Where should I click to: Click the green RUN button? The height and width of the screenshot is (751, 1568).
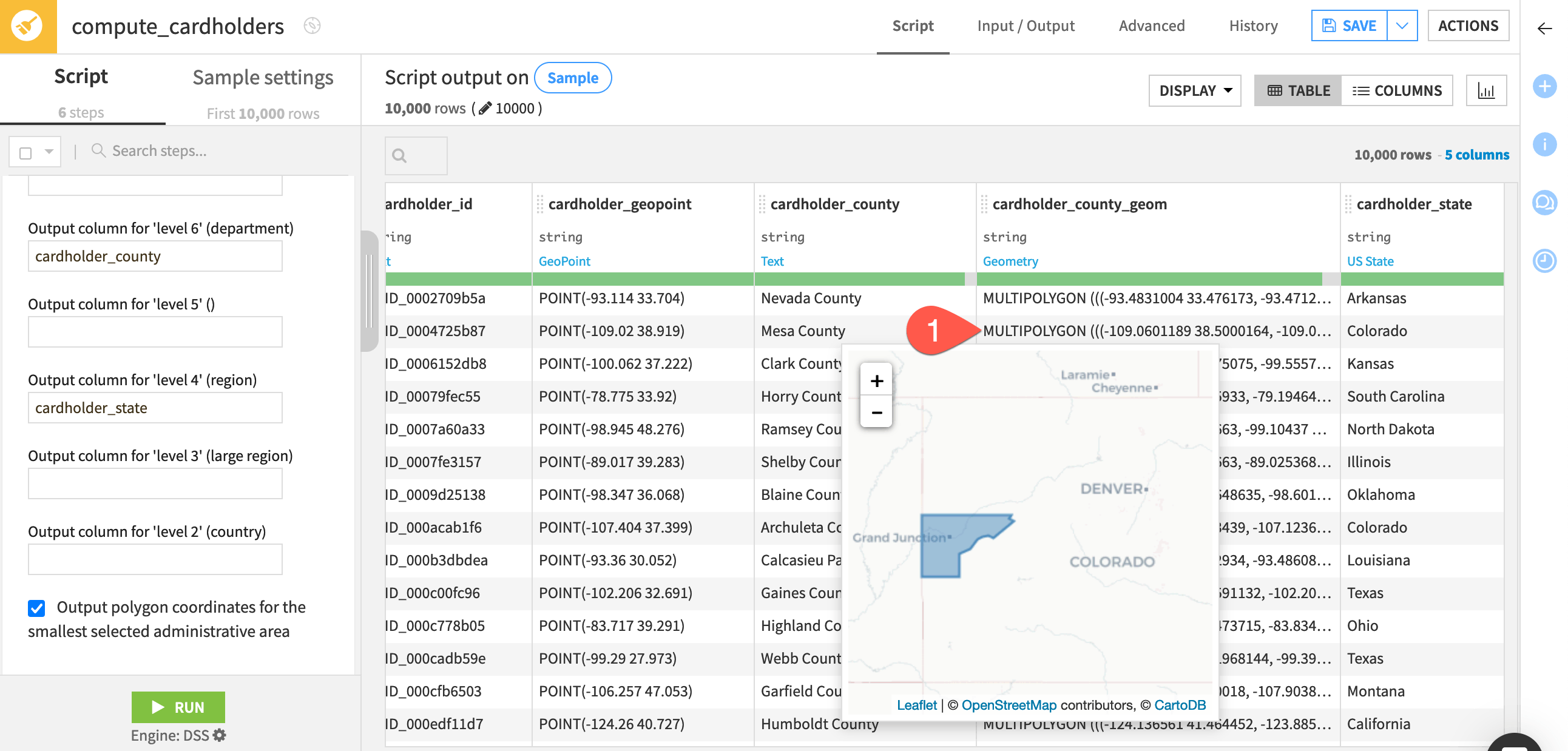pos(178,707)
